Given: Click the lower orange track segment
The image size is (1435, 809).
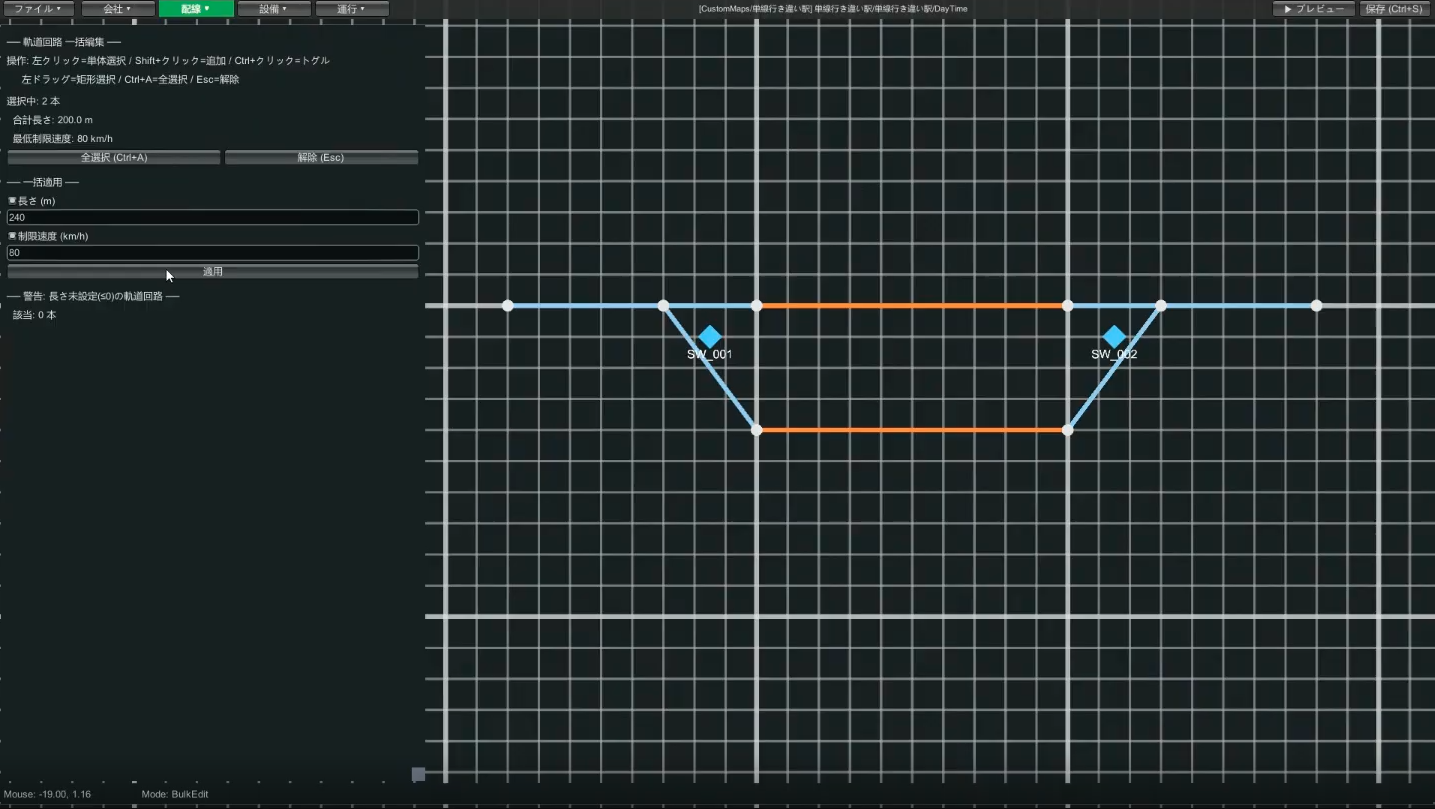Looking at the screenshot, I should 912,430.
